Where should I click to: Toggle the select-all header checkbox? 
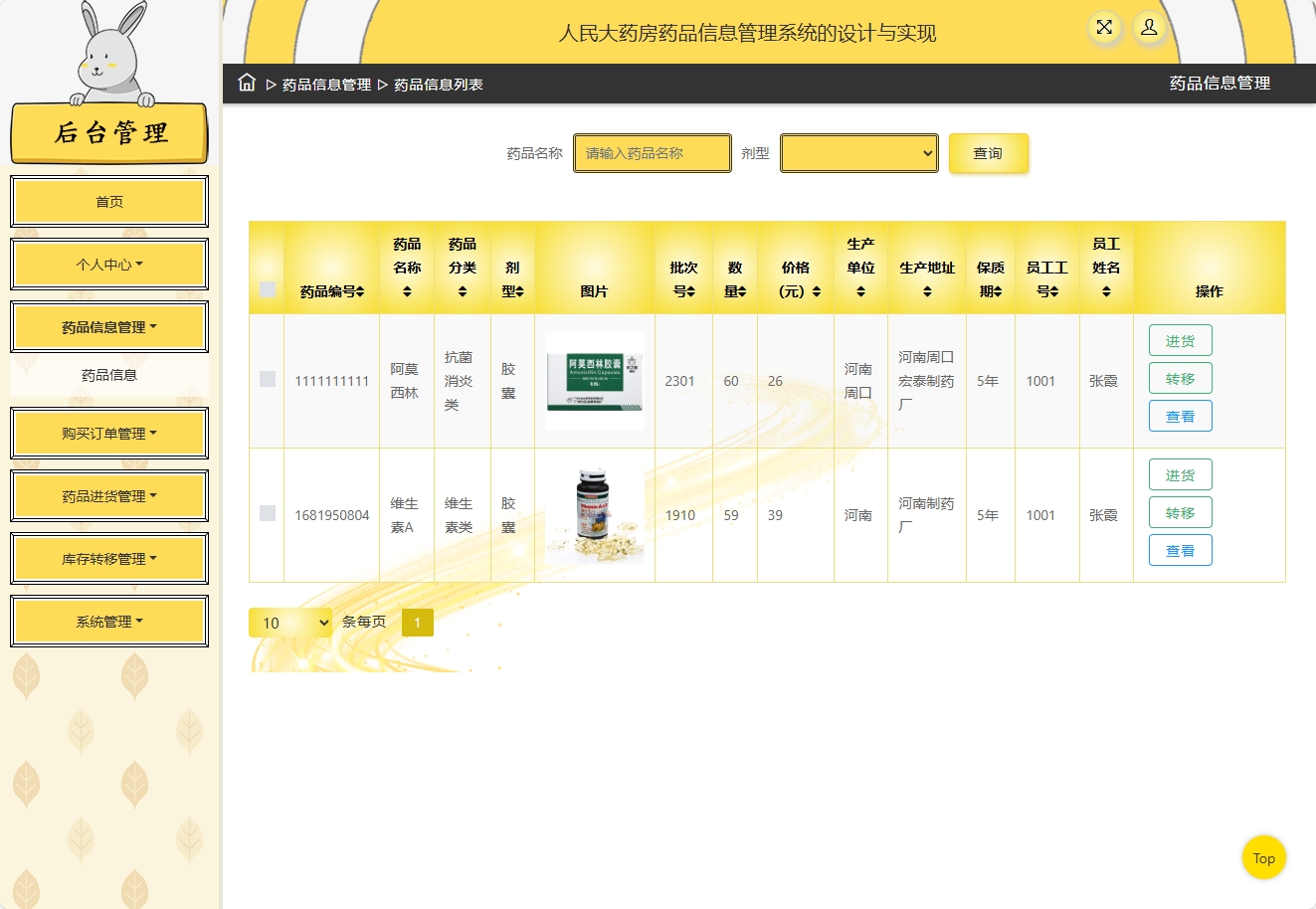click(267, 289)
